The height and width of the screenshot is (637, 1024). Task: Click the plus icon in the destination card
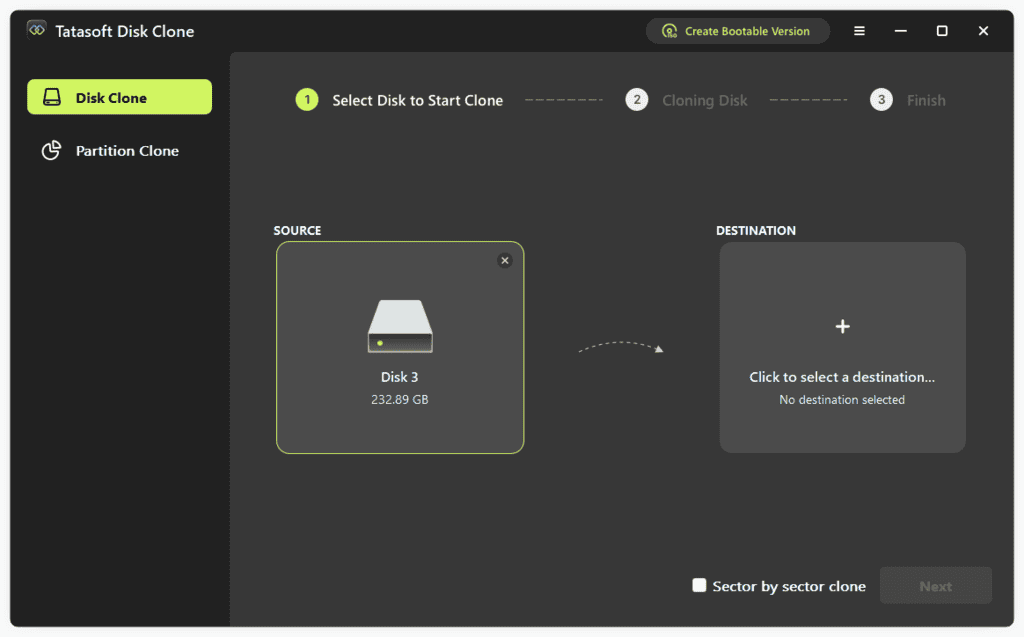point(842,326)
